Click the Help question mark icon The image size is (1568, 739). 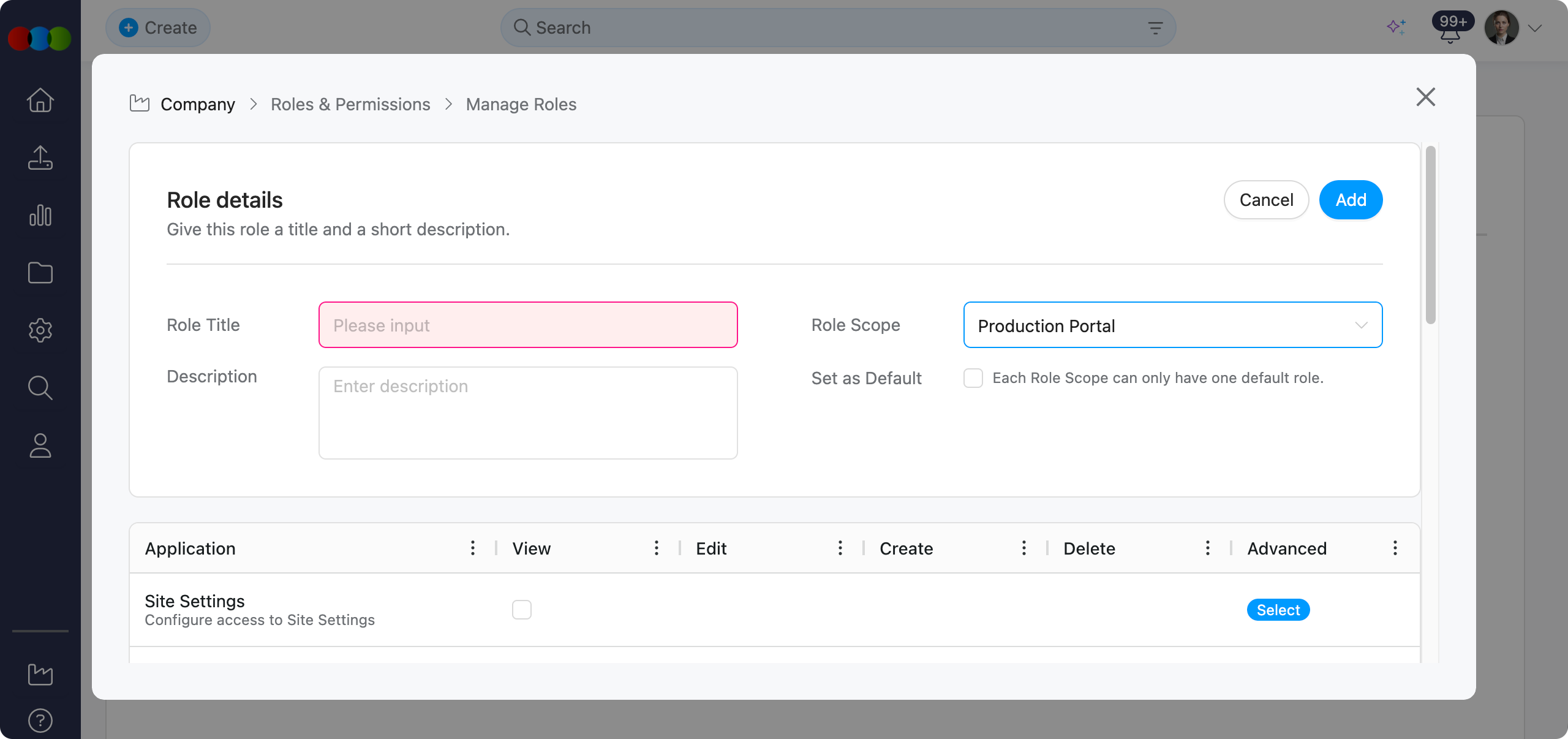point(40,720)
